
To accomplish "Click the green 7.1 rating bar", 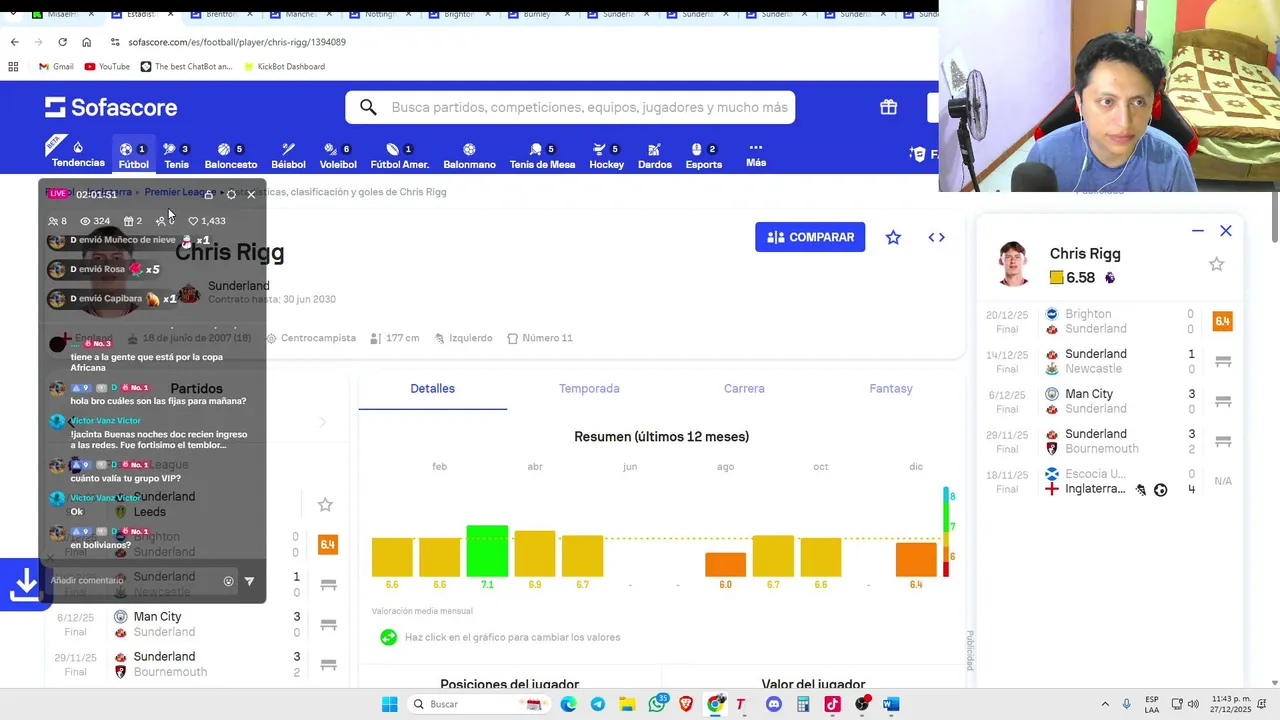I will 487,551.
